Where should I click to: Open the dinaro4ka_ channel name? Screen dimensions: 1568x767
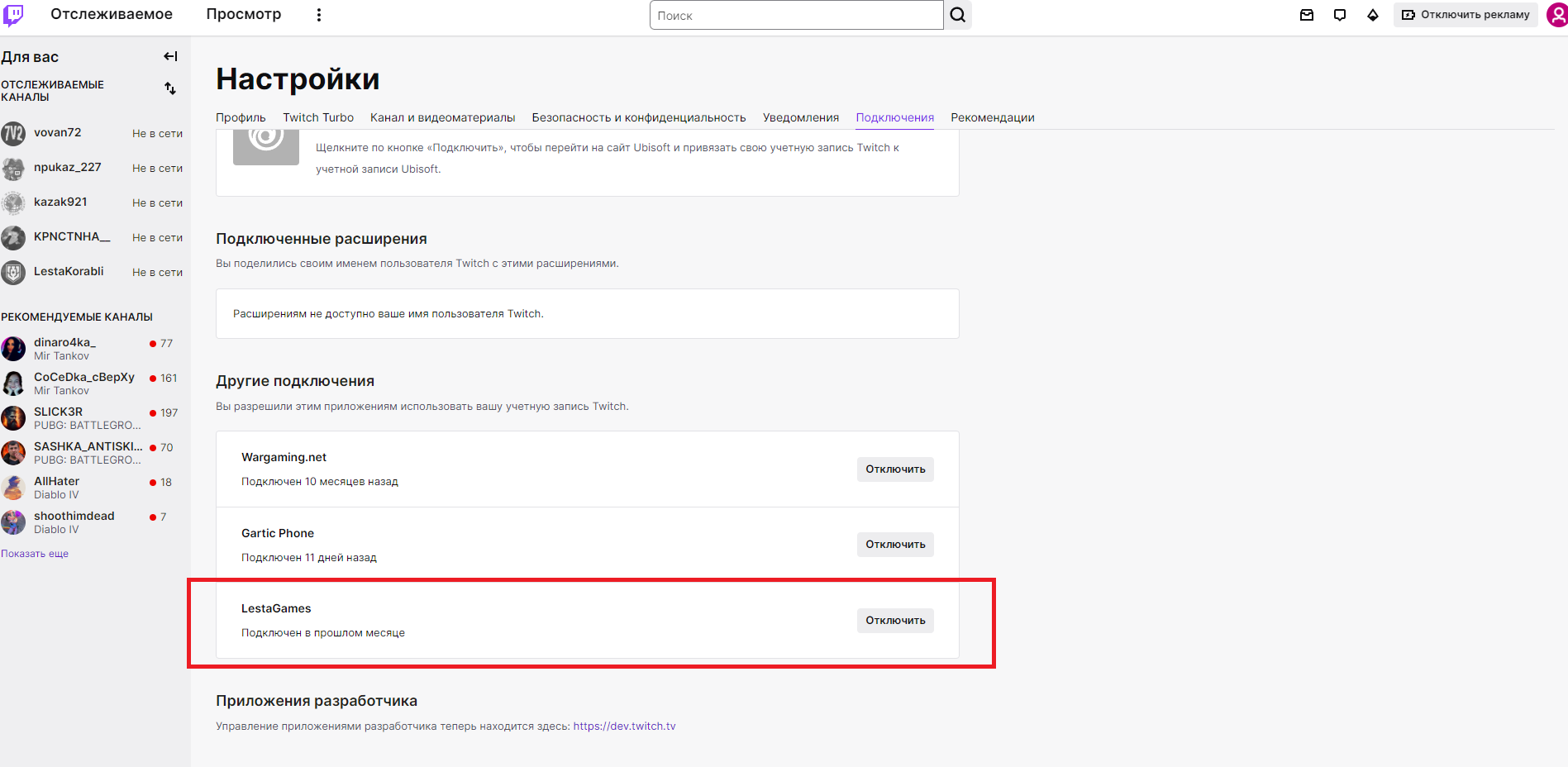pos(64,342)
